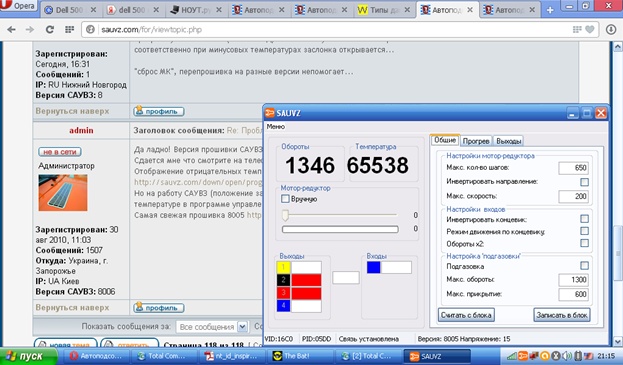Image resolution: width=623 pixels, height=365 pixels.
Task: Add a new browser tab with plus
Action: coord(550,10)
